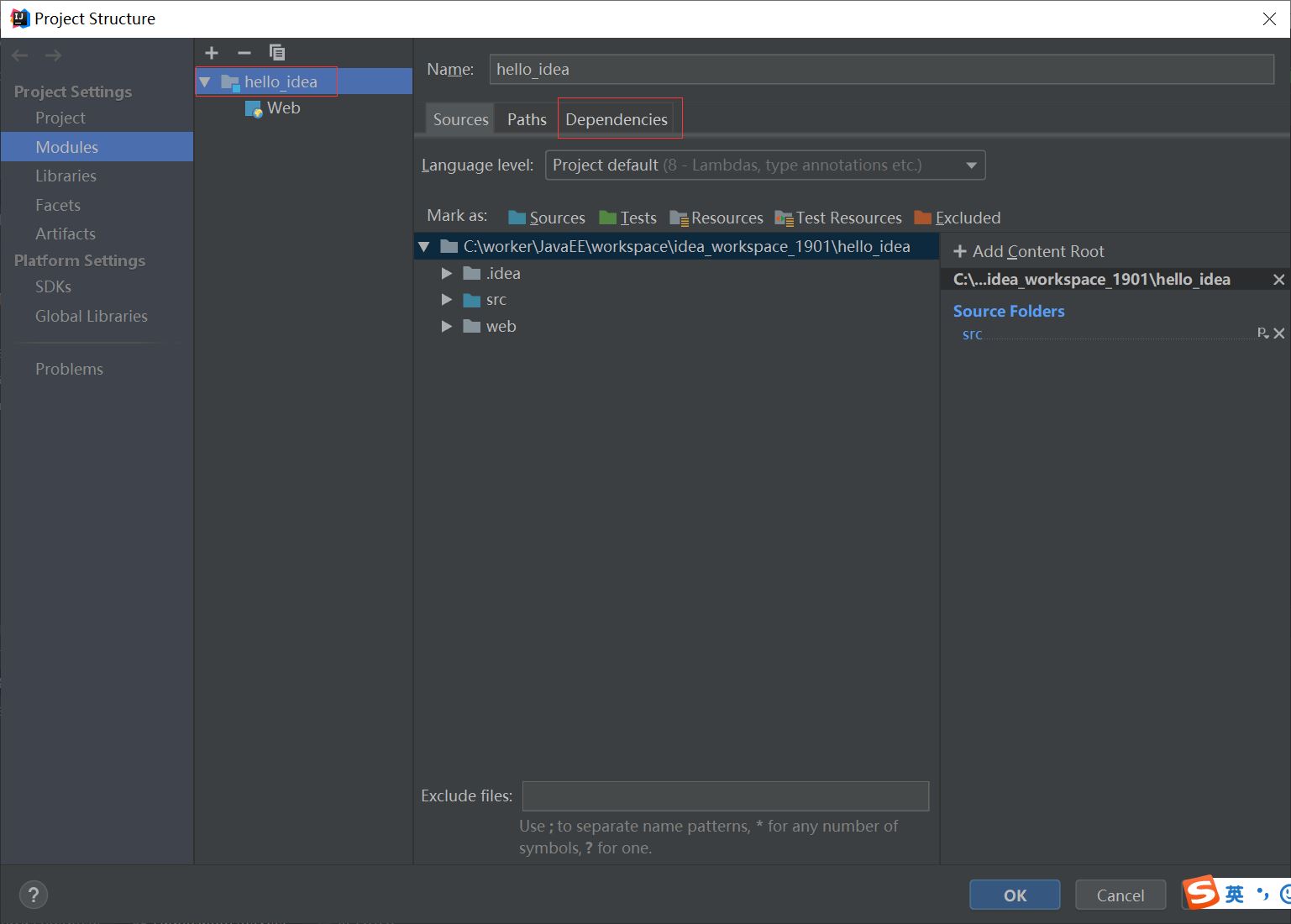
Task: Click the Cancel button
Action: [x=1120, y=895]
